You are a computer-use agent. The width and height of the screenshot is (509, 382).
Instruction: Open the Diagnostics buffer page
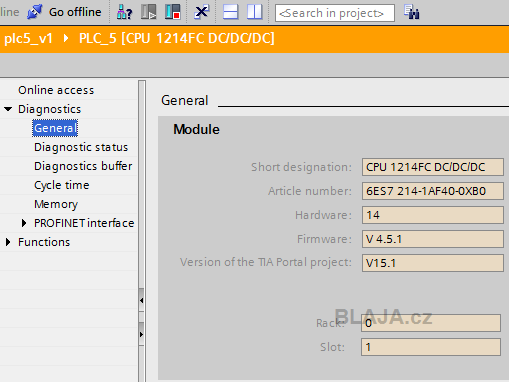click(x=83, y=166)
